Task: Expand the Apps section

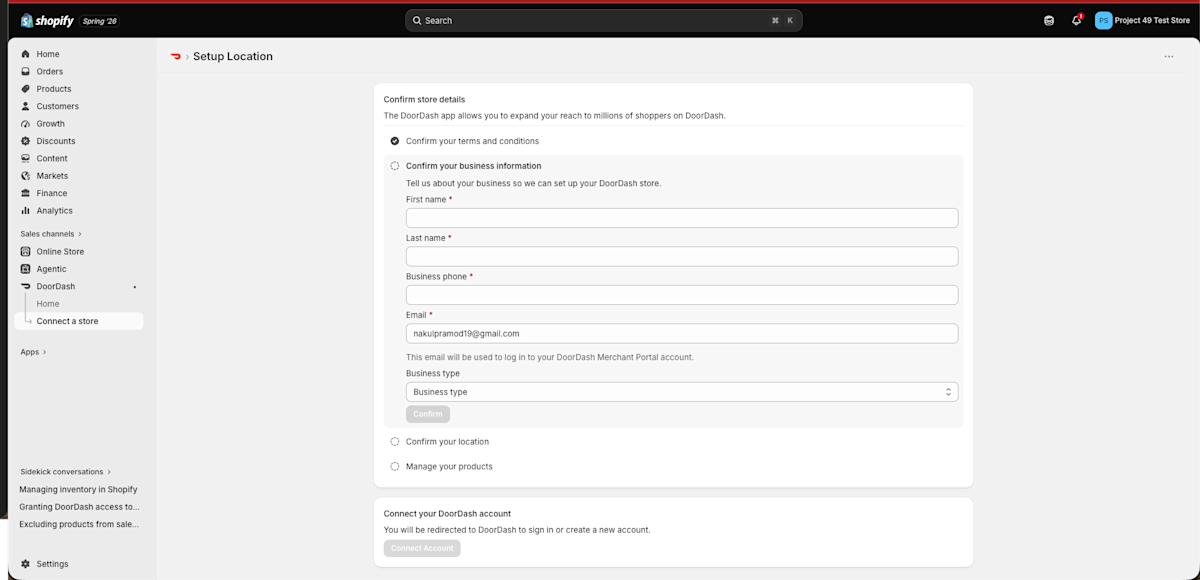Action: 33,352
